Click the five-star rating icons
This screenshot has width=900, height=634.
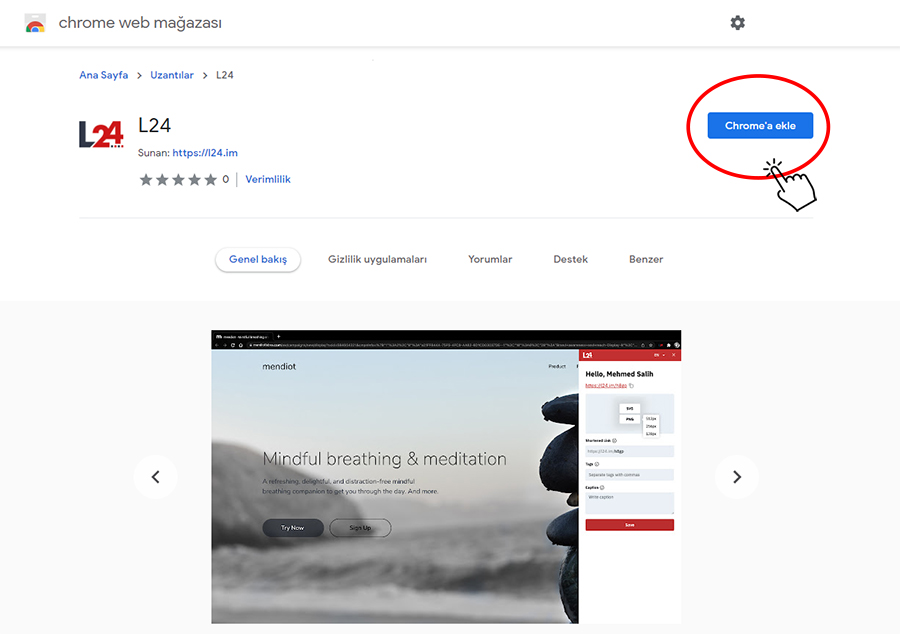pos(178,180)
